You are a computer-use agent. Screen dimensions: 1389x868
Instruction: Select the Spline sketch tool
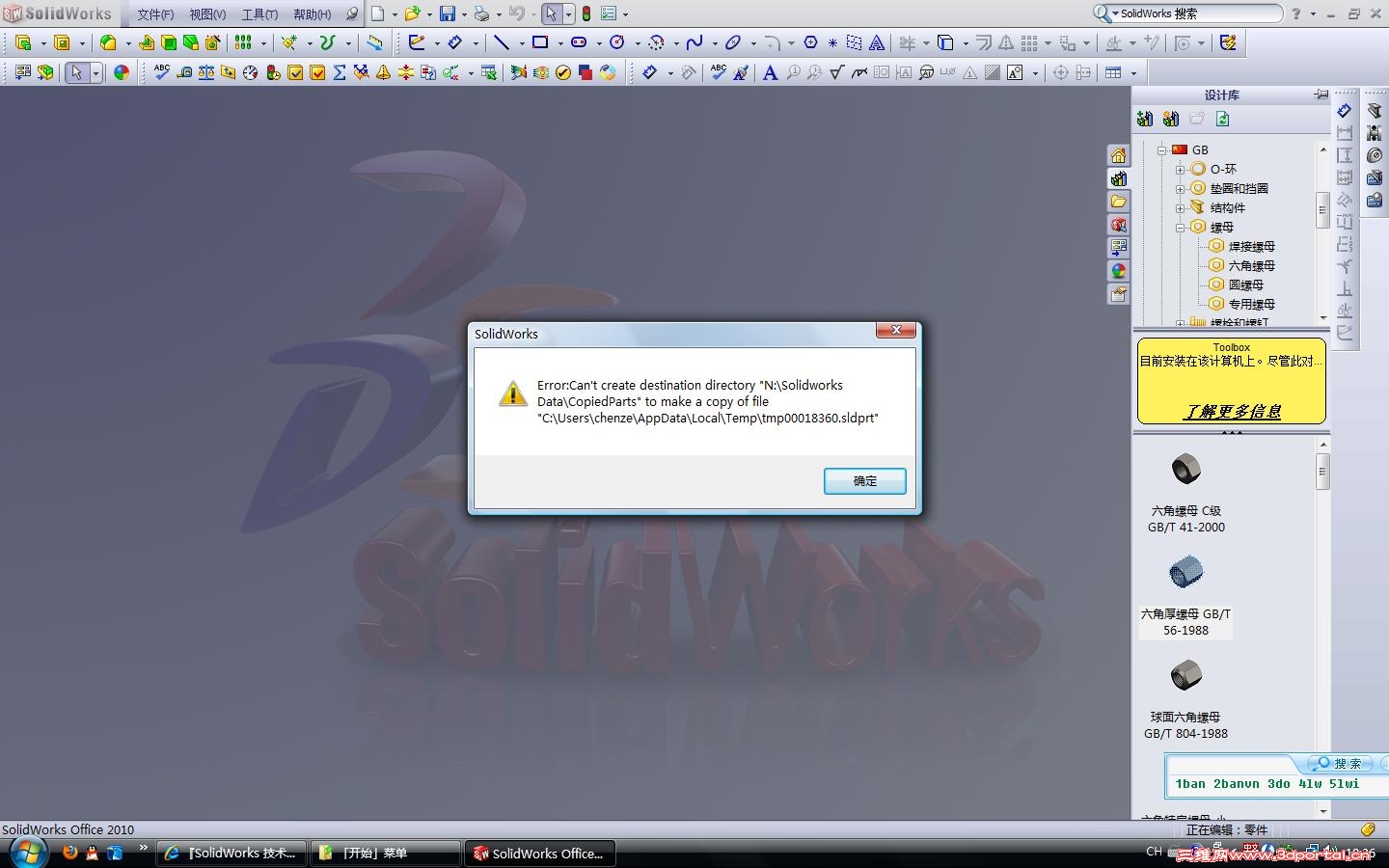click(x=694, y=42)
